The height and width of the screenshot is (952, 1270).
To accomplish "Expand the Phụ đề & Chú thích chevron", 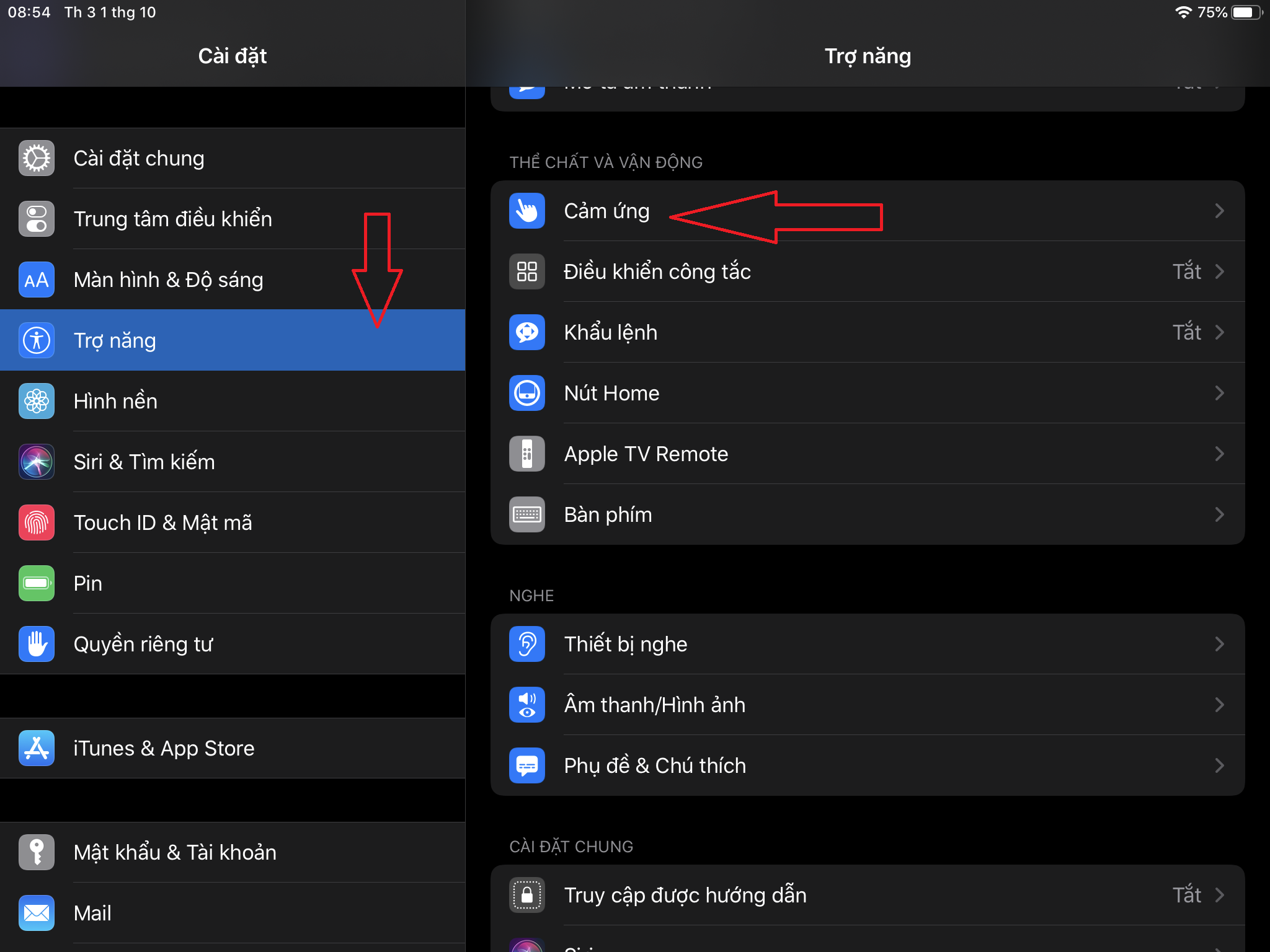I will click(x=1219, y=765).
